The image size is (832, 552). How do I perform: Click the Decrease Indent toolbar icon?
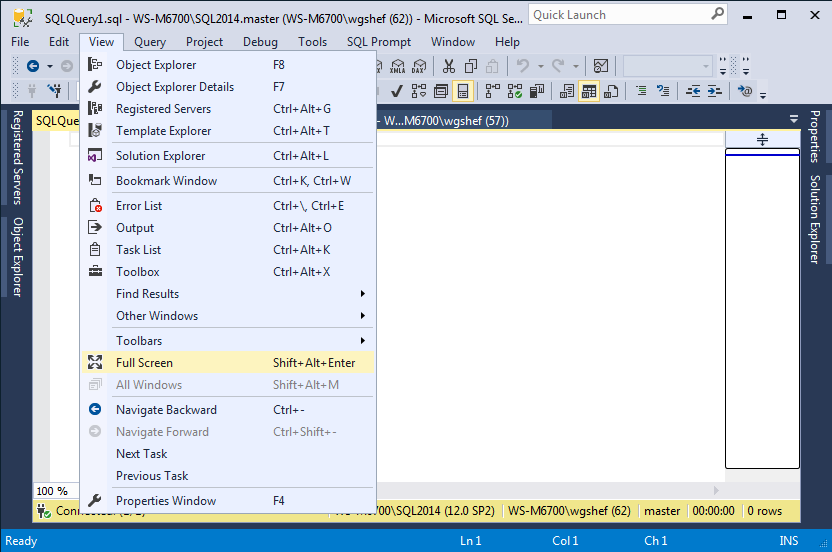[693, 91]
